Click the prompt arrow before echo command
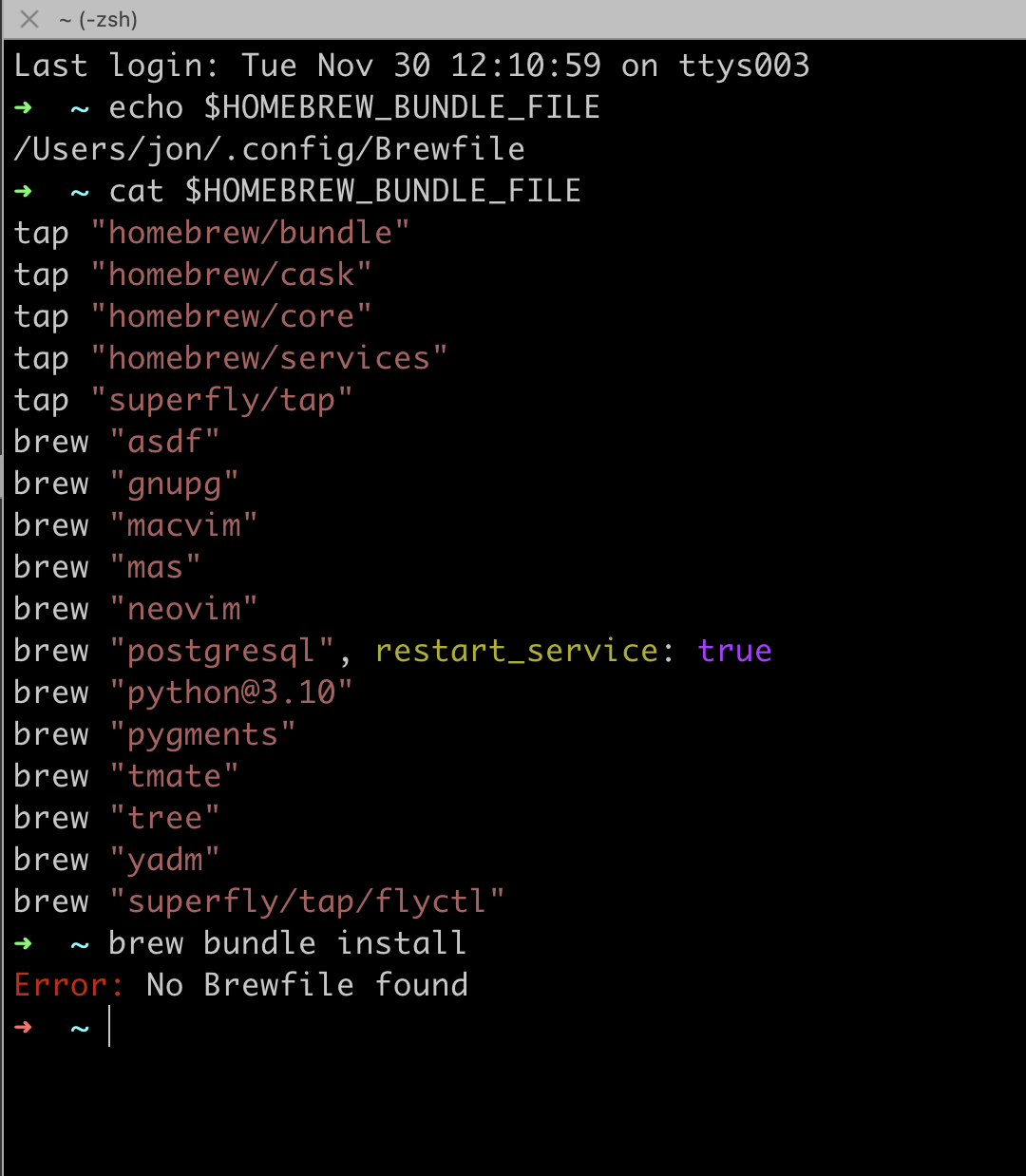Screen dimensions: 1026x1176 tap(23, 107)
